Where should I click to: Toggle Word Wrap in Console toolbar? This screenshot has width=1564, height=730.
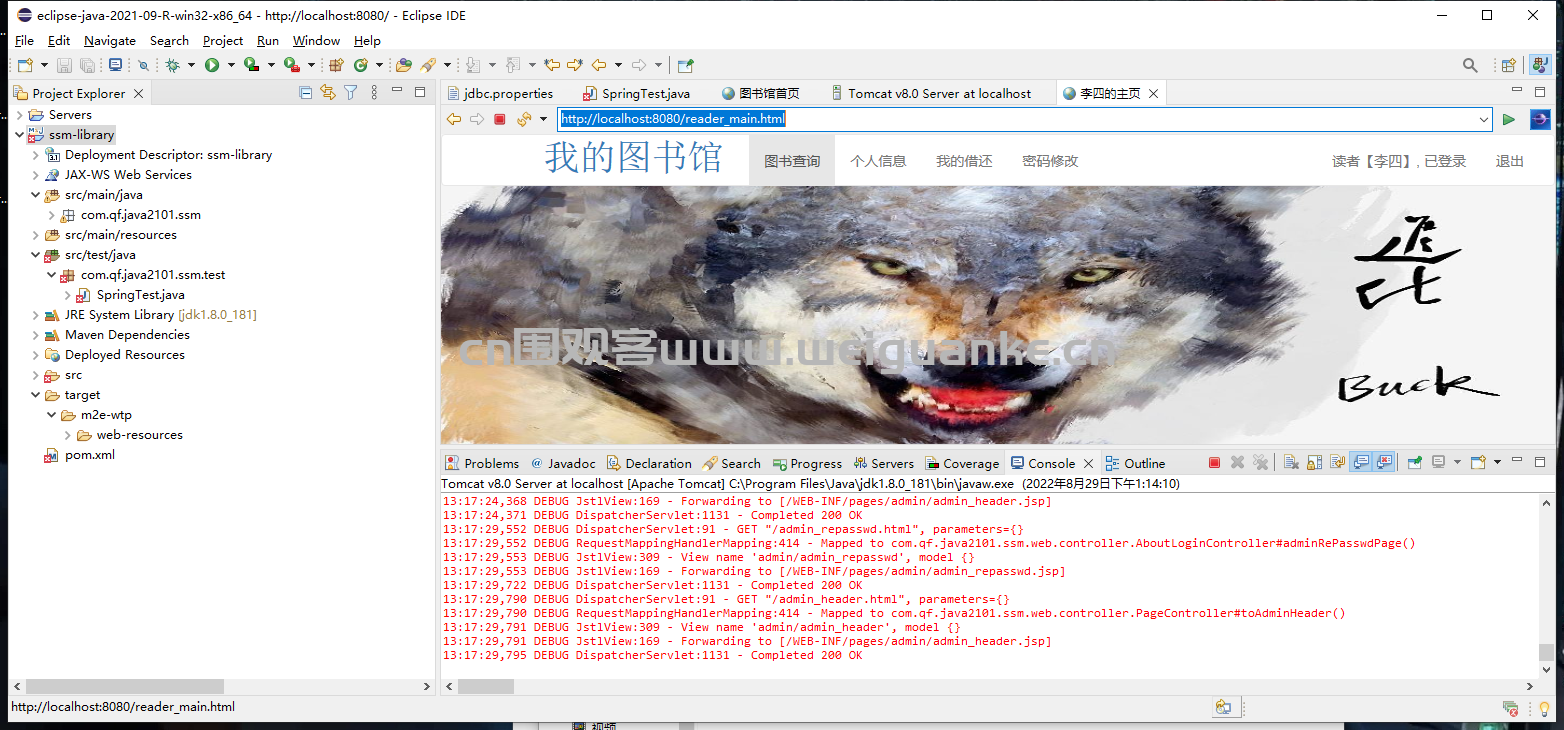coord(1337,463)
